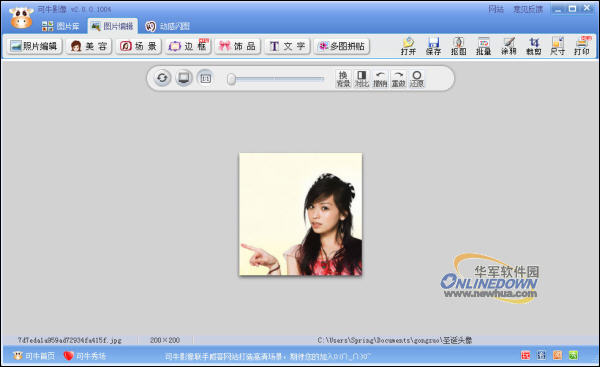Save the picture using 保存 icon

click(x=434, y=46)
